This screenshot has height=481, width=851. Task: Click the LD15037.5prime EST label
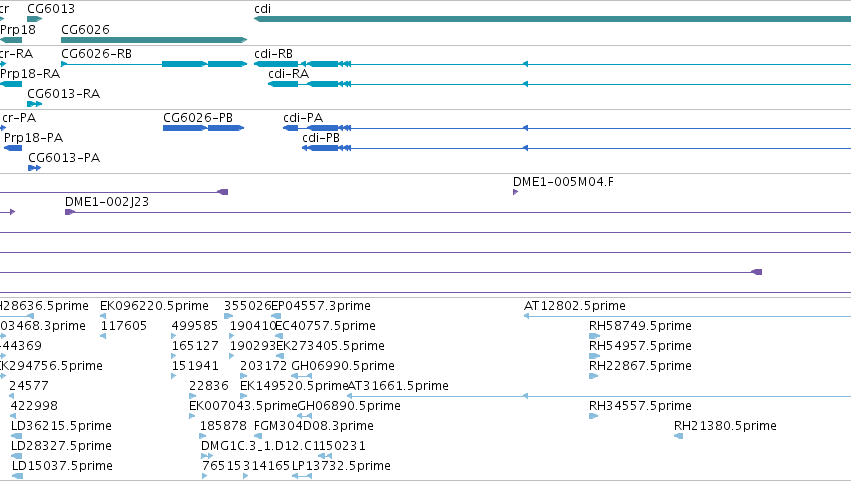pyautogui.click(x=62, y=466)
